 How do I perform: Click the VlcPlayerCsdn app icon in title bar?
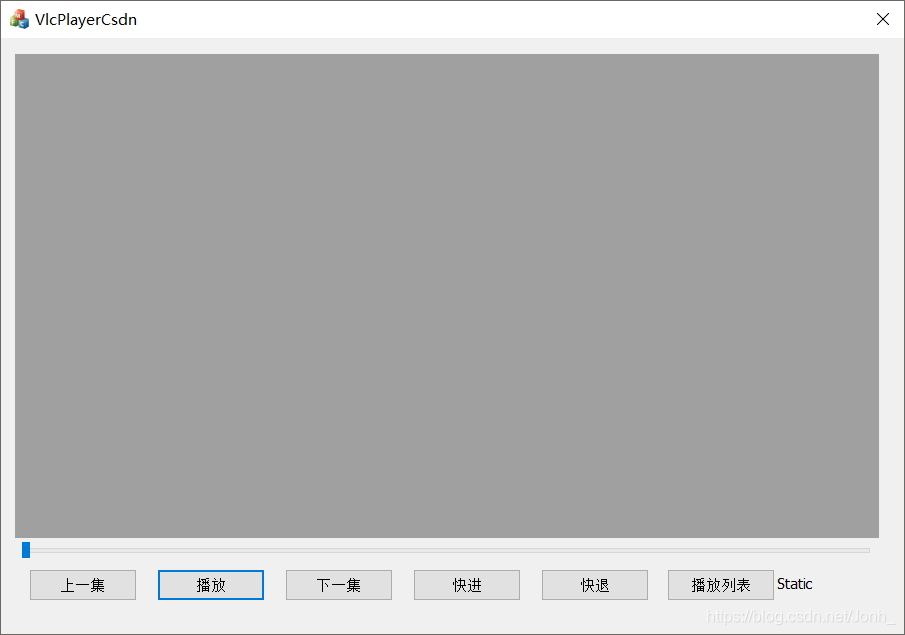pyautogui.click(x=19, y=19)
